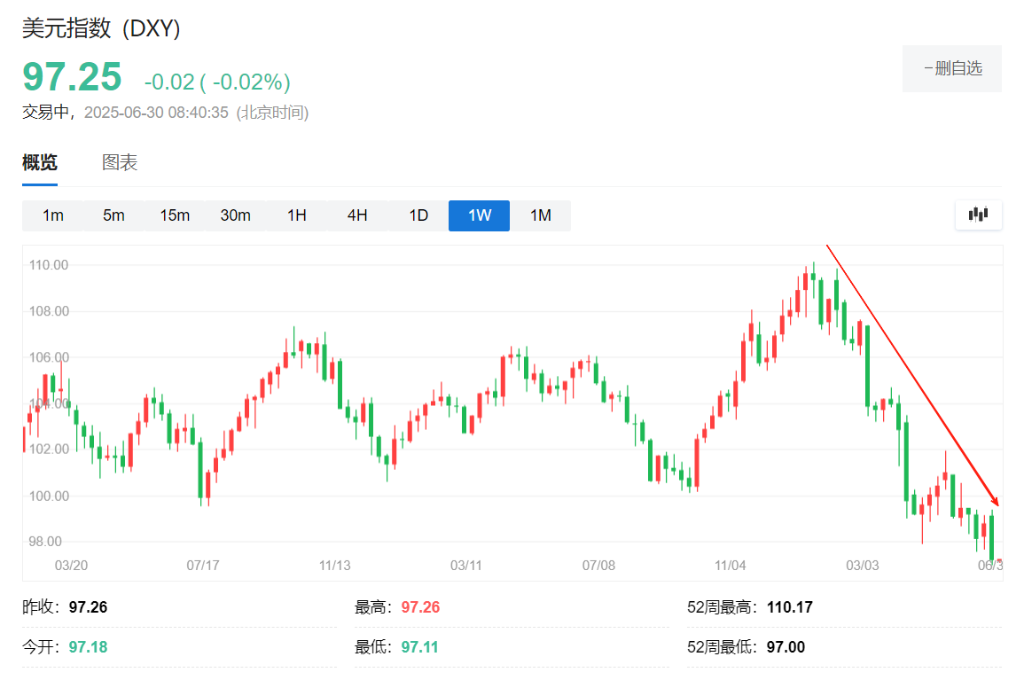Select the 4H interval
This screenshot has width=1024, height=673.
point(357,214)
